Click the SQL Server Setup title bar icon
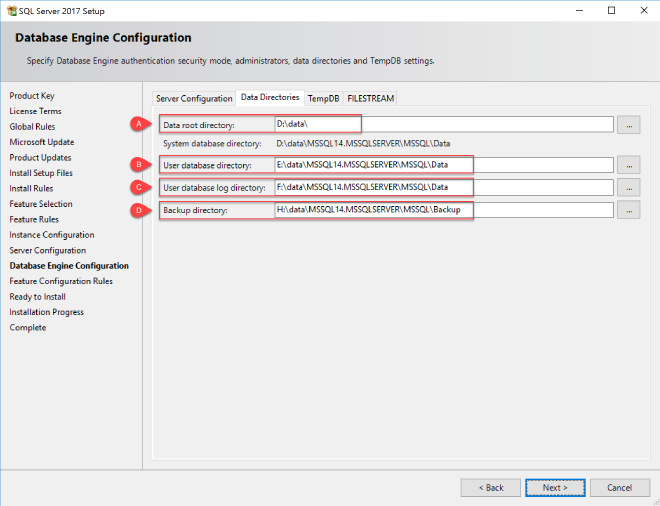This screenshot has height=506, width=660. point(10,9)
